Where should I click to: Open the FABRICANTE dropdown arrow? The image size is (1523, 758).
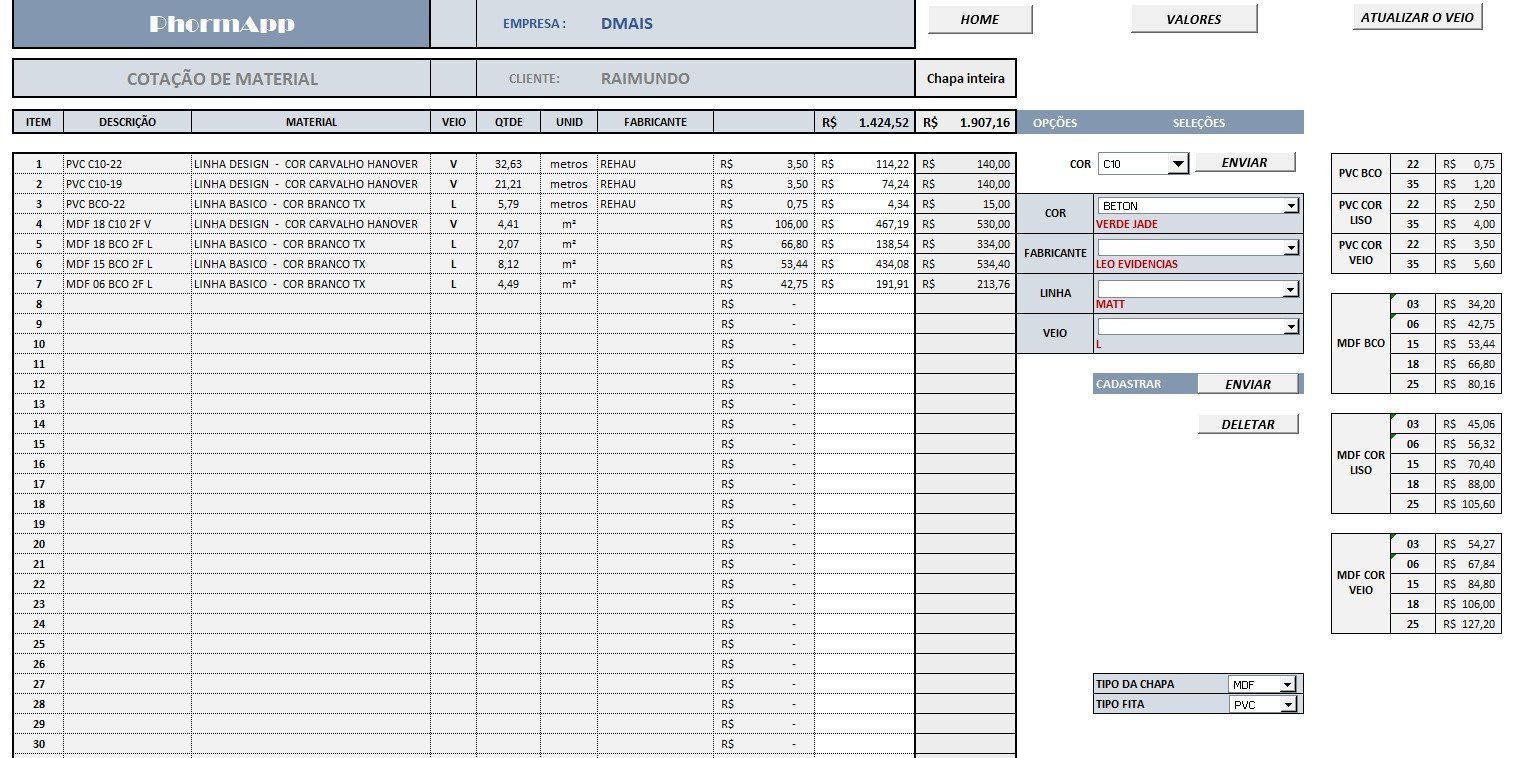[1291, 247]
